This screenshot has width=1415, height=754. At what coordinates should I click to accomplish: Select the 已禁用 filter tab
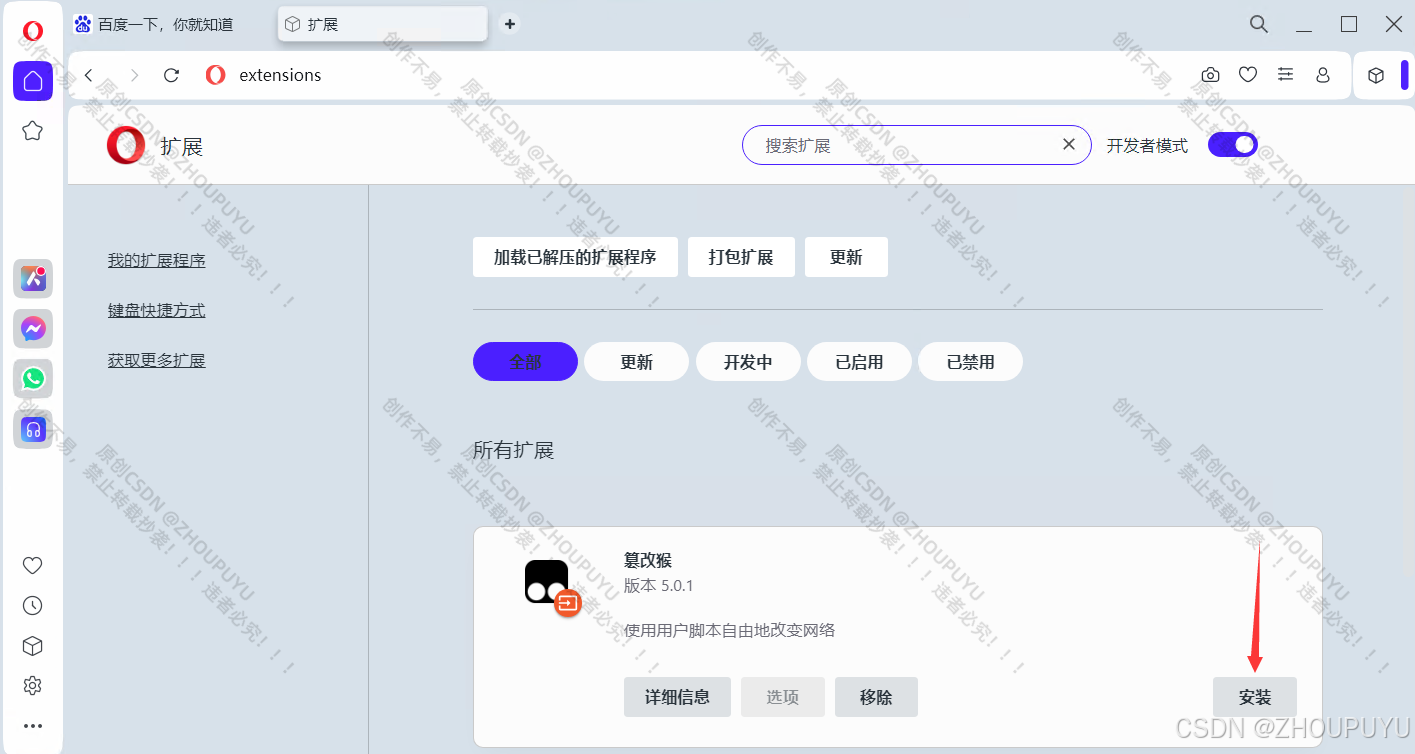(x=970, y=362)
